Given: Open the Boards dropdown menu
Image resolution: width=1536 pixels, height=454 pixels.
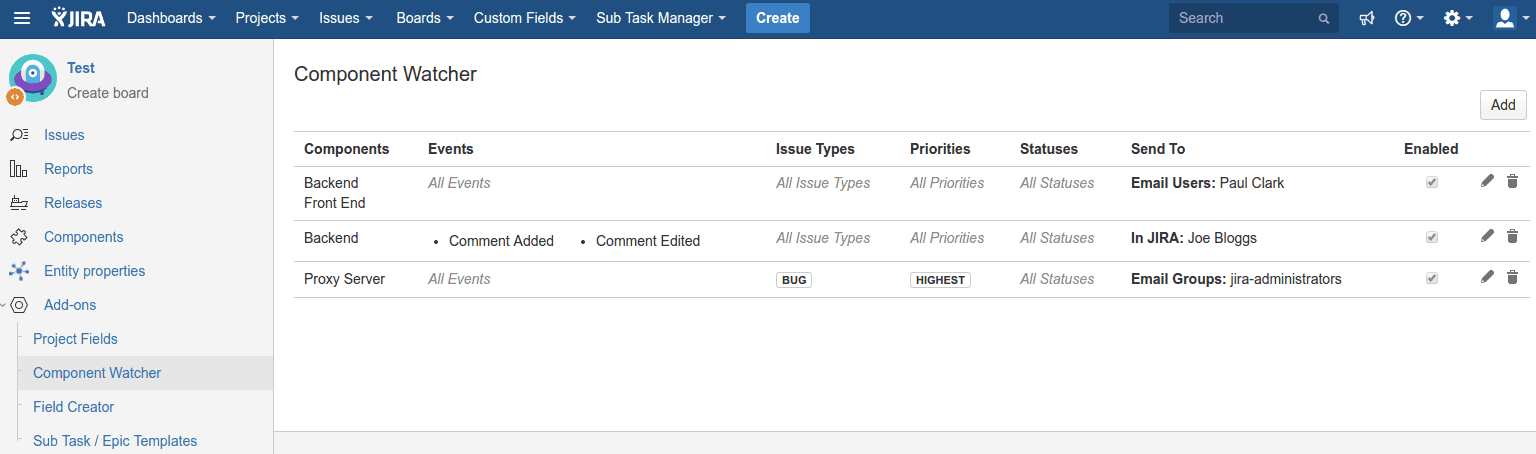Looking at the screenshot, I should (425, 18).
